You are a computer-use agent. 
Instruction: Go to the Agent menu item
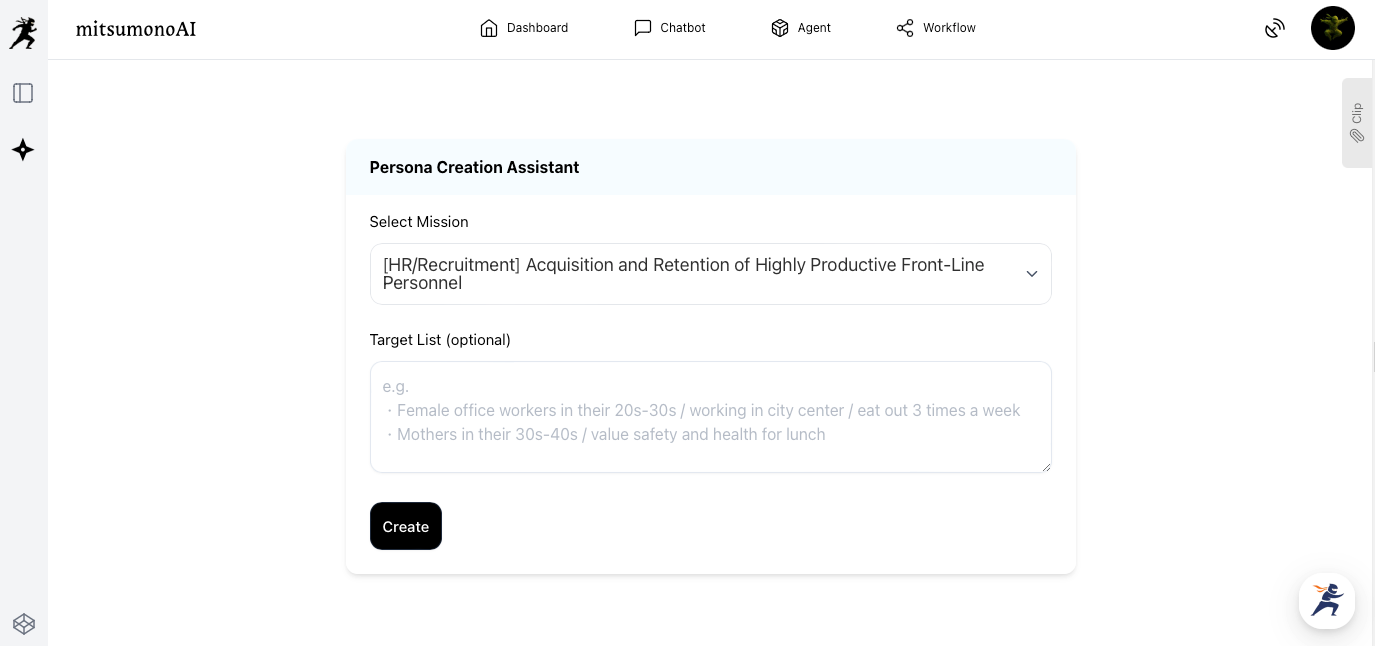click(801, 28)
